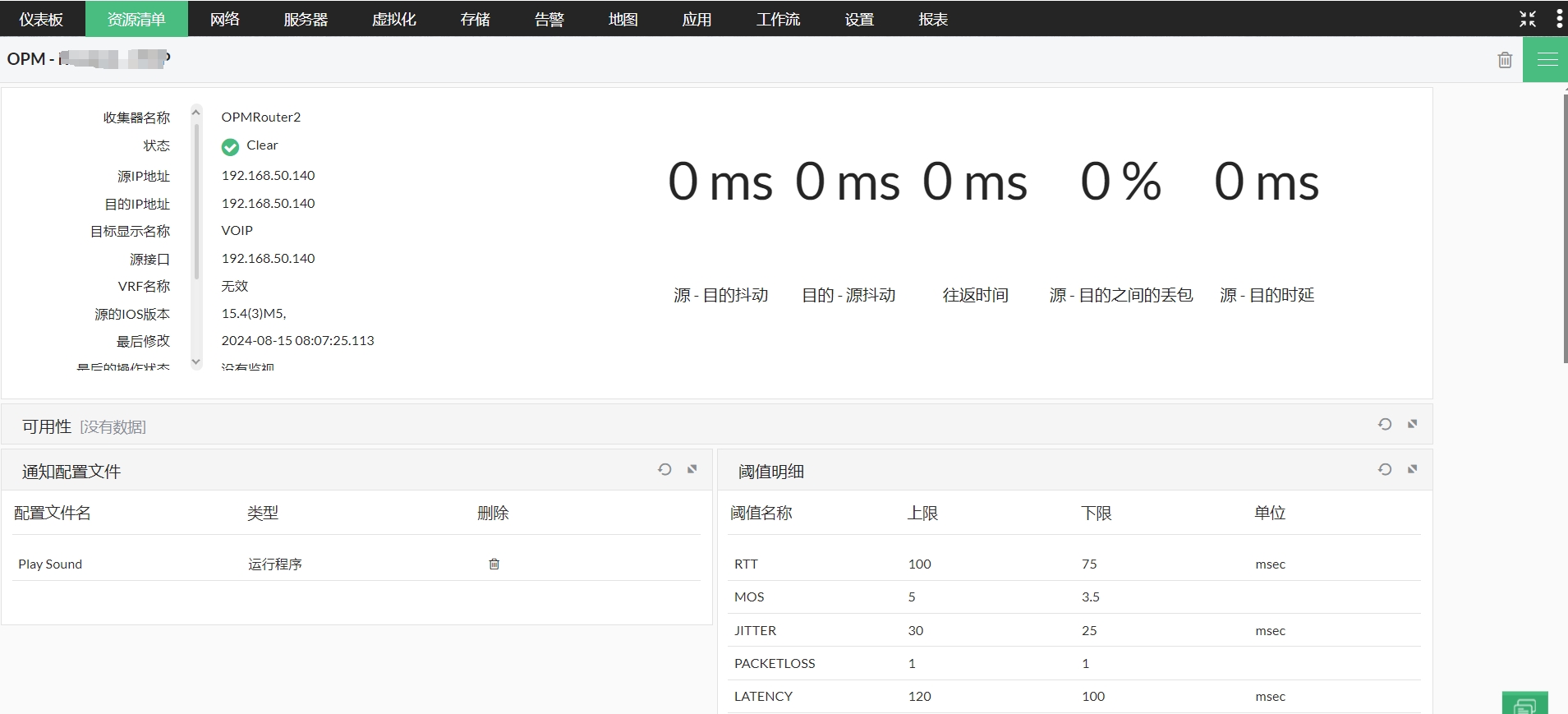The height and width of the screenshot is (714, 1568).
Task: Select the 应用 tab
Action: 697,19
